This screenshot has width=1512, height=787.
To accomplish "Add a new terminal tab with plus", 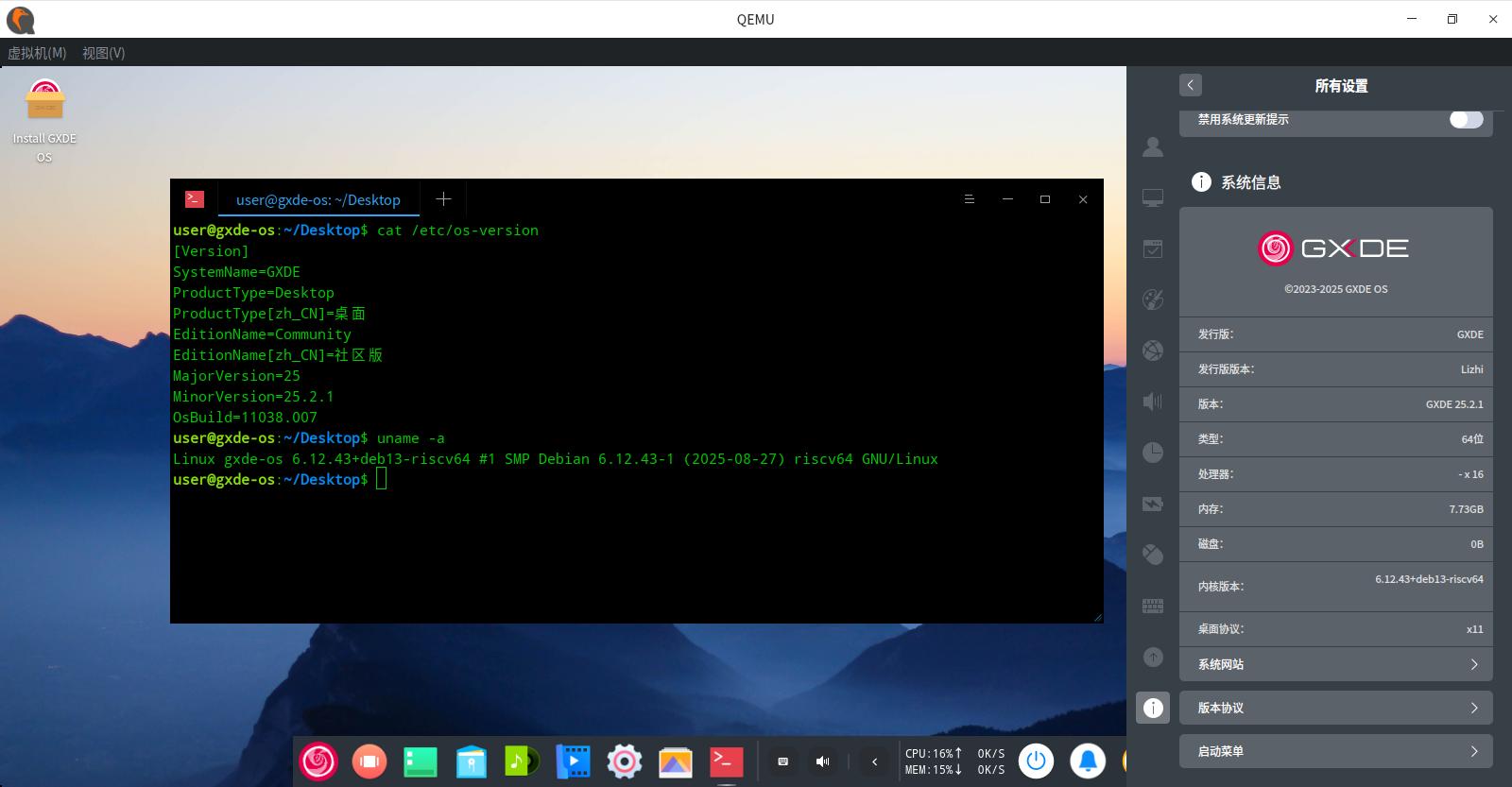I will click(443, 199).
